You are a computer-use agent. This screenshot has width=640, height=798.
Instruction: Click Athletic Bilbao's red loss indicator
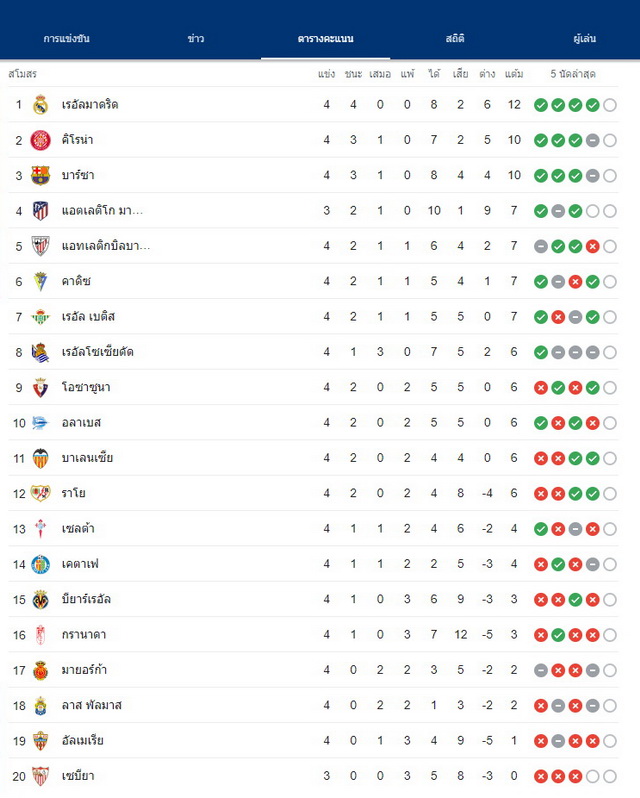[592, 246]
